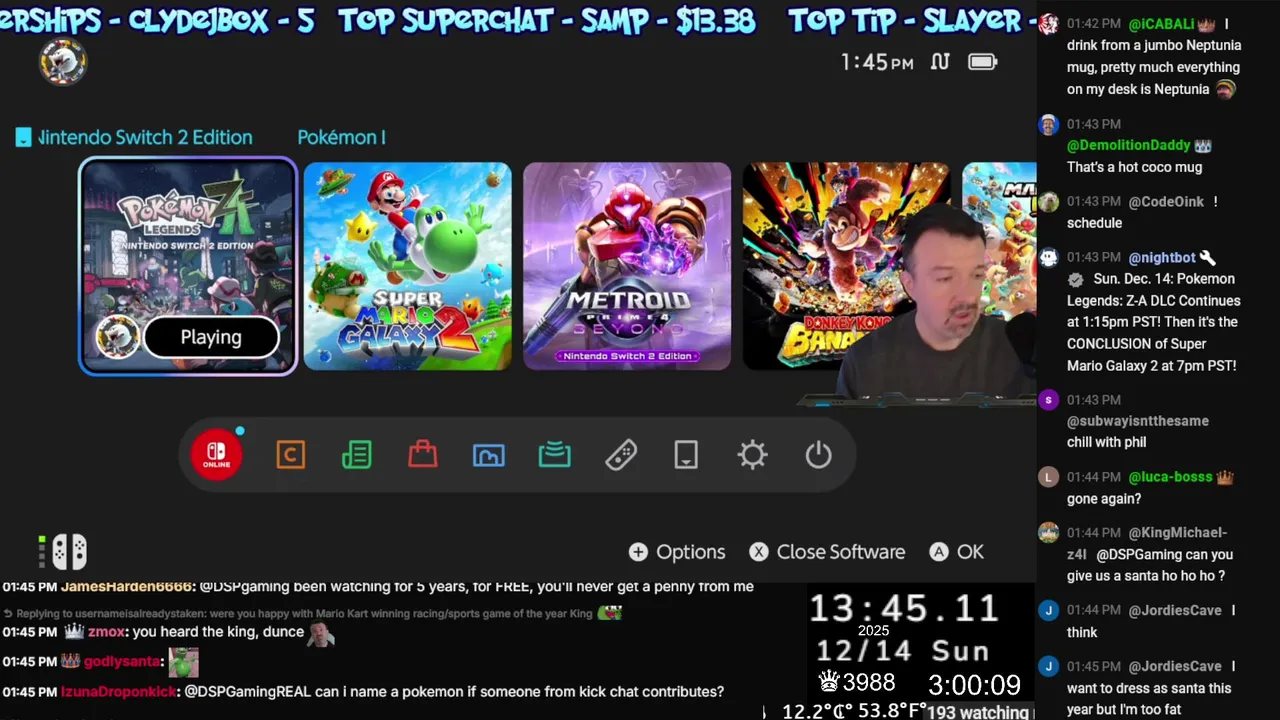This screenshot has width=1280, height=720.
Task: Click the battery indicator icon
Action: coord(982,62)
